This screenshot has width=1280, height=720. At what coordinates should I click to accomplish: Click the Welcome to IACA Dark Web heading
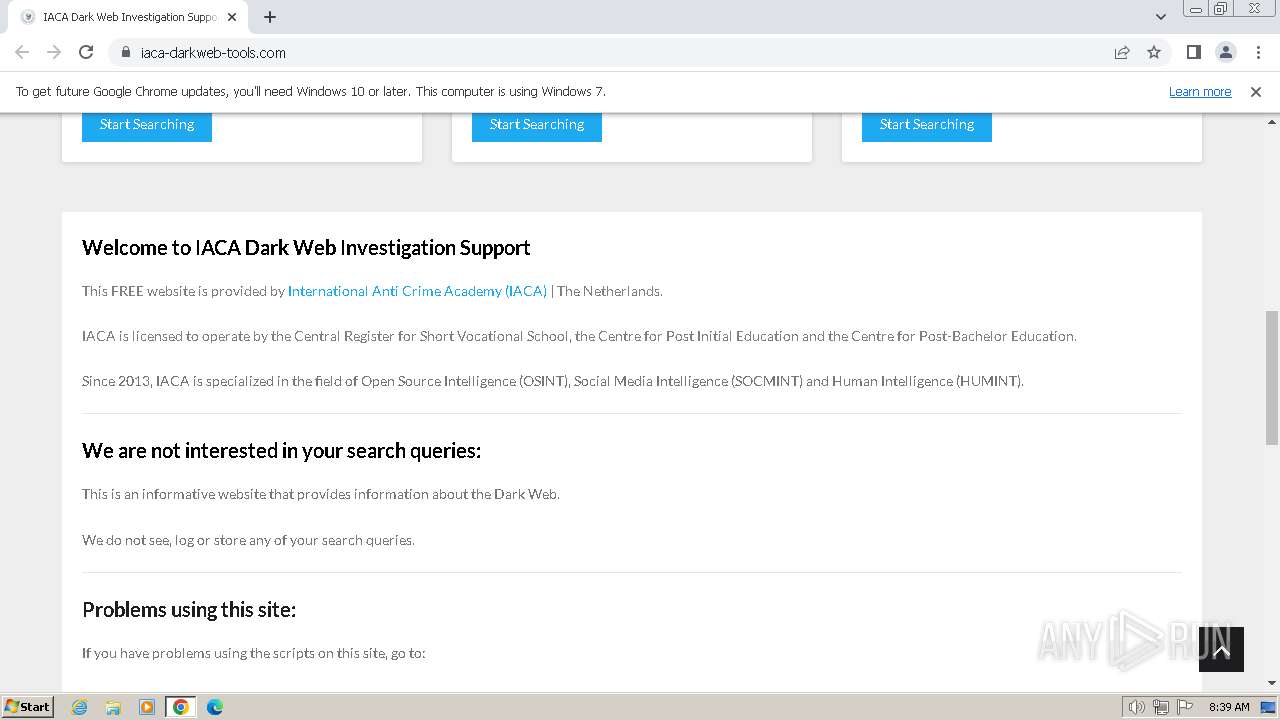pos(306,248)
